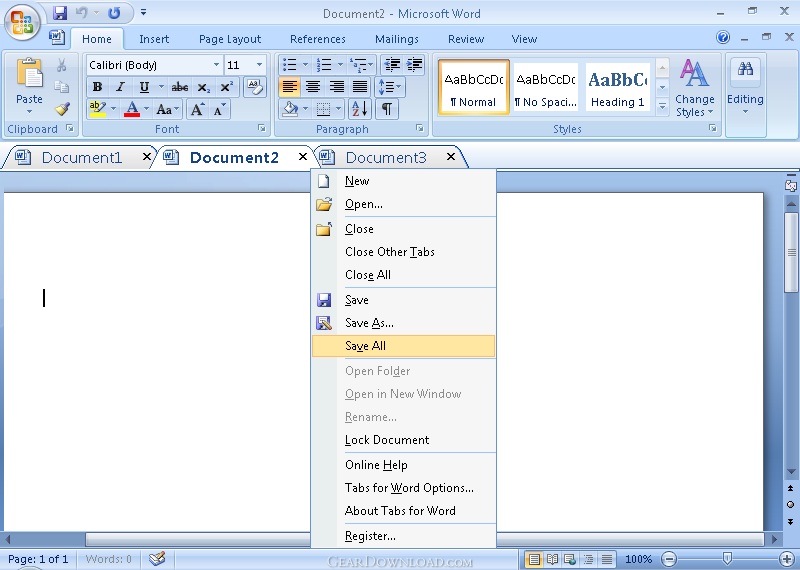Click the Bullets list icon

[289, 65]
